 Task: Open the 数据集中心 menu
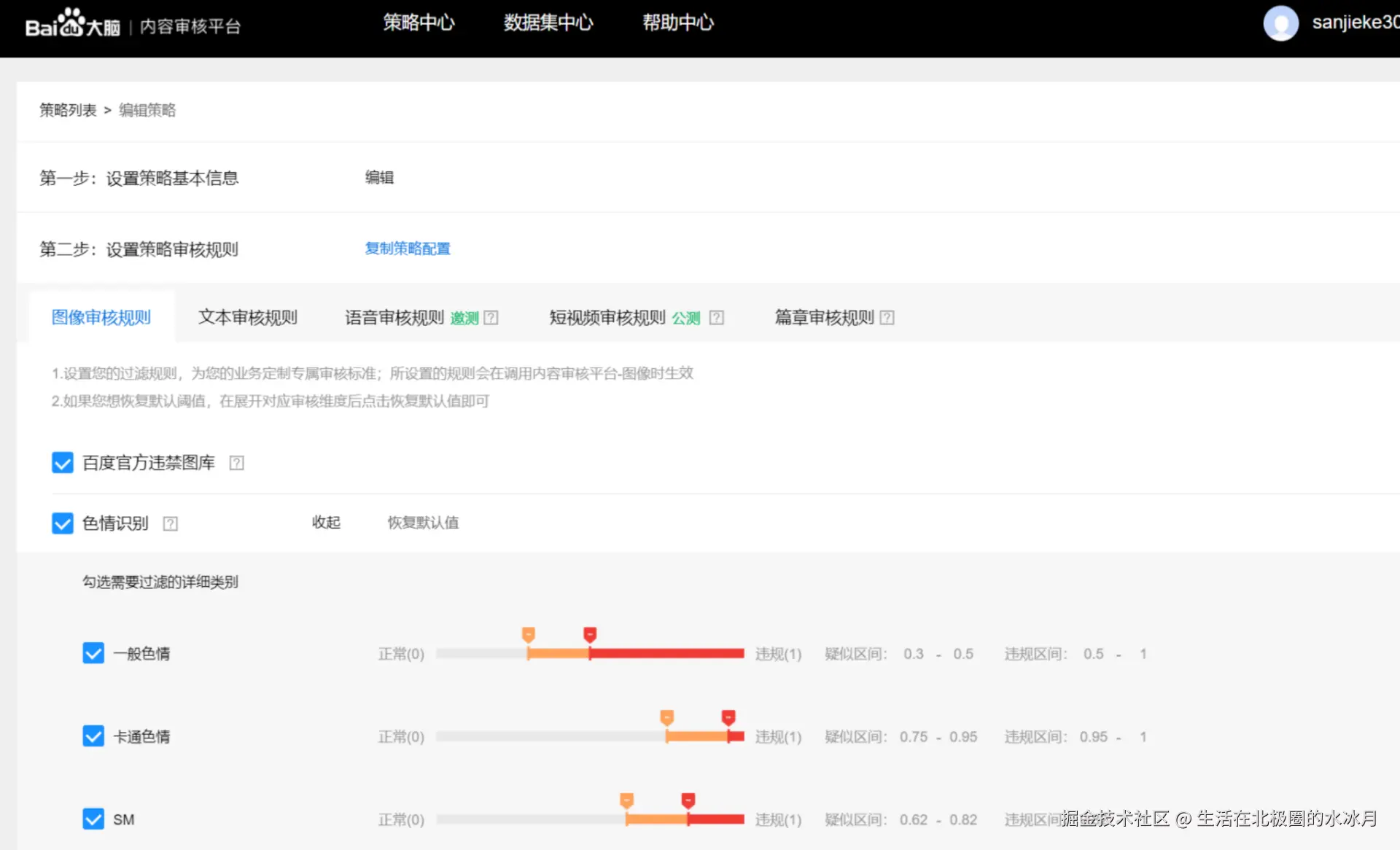click(x=548, y=23)
